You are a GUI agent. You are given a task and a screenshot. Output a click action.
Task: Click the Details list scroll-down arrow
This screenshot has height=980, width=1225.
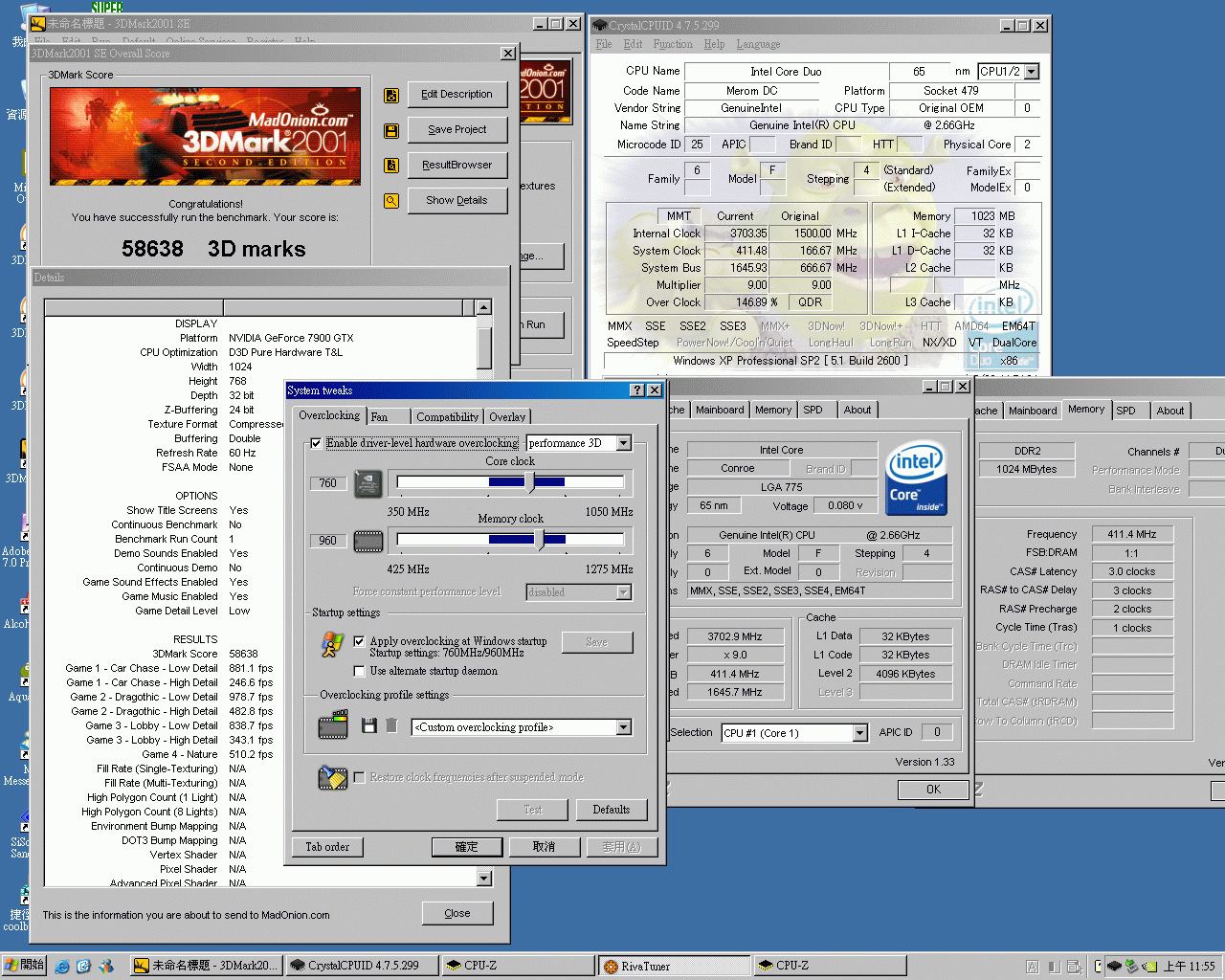point(483,878)
